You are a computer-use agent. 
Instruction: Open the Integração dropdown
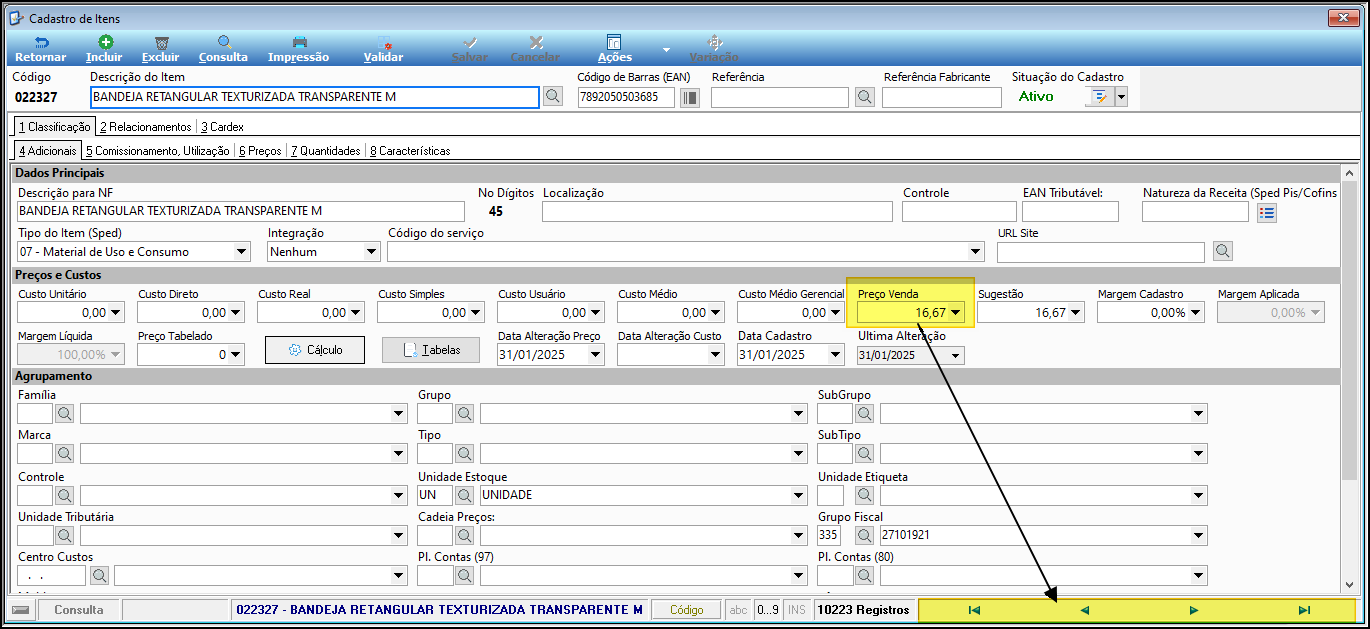(372, 252)
